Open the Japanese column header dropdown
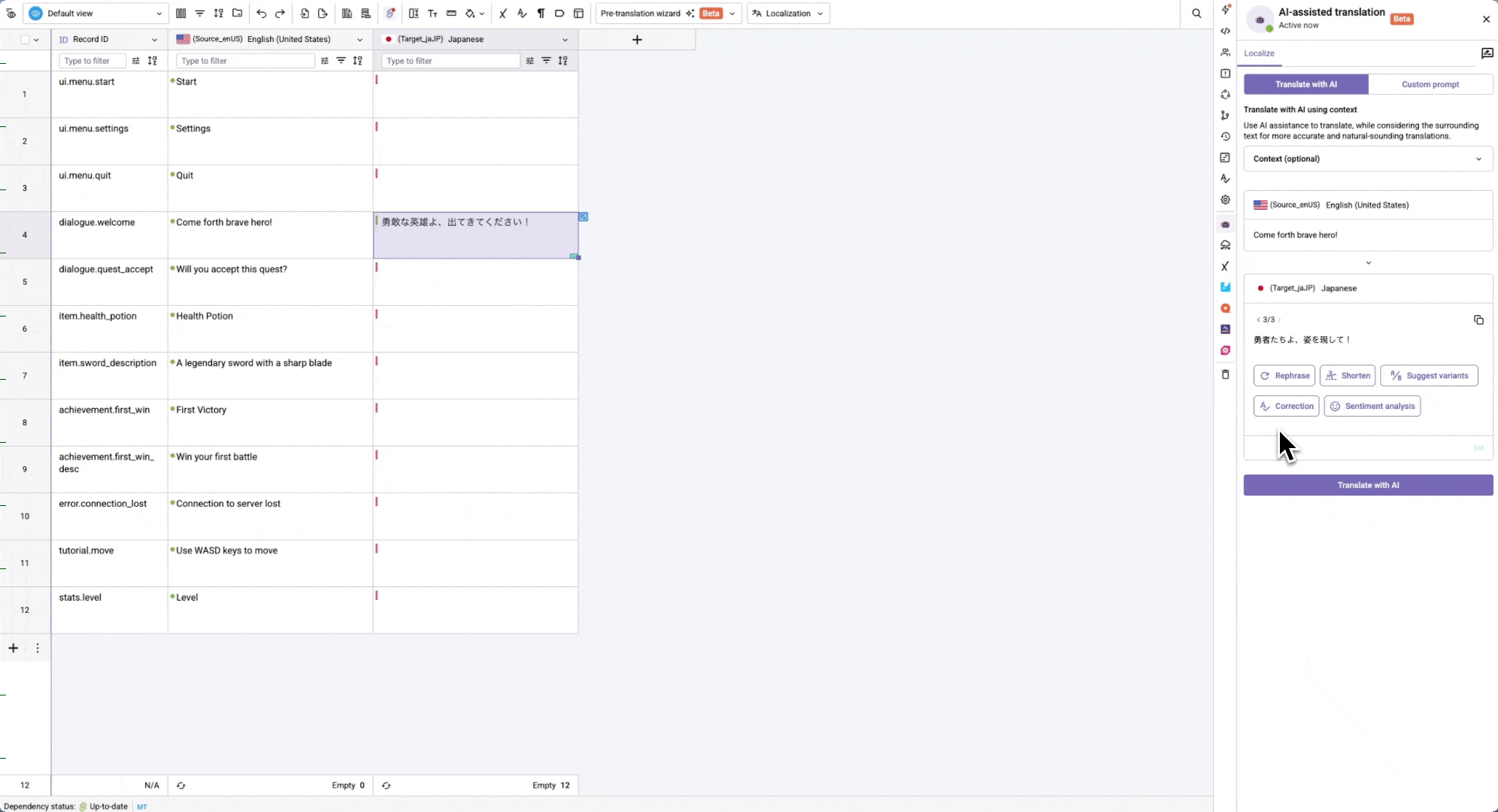 point(565,40)
